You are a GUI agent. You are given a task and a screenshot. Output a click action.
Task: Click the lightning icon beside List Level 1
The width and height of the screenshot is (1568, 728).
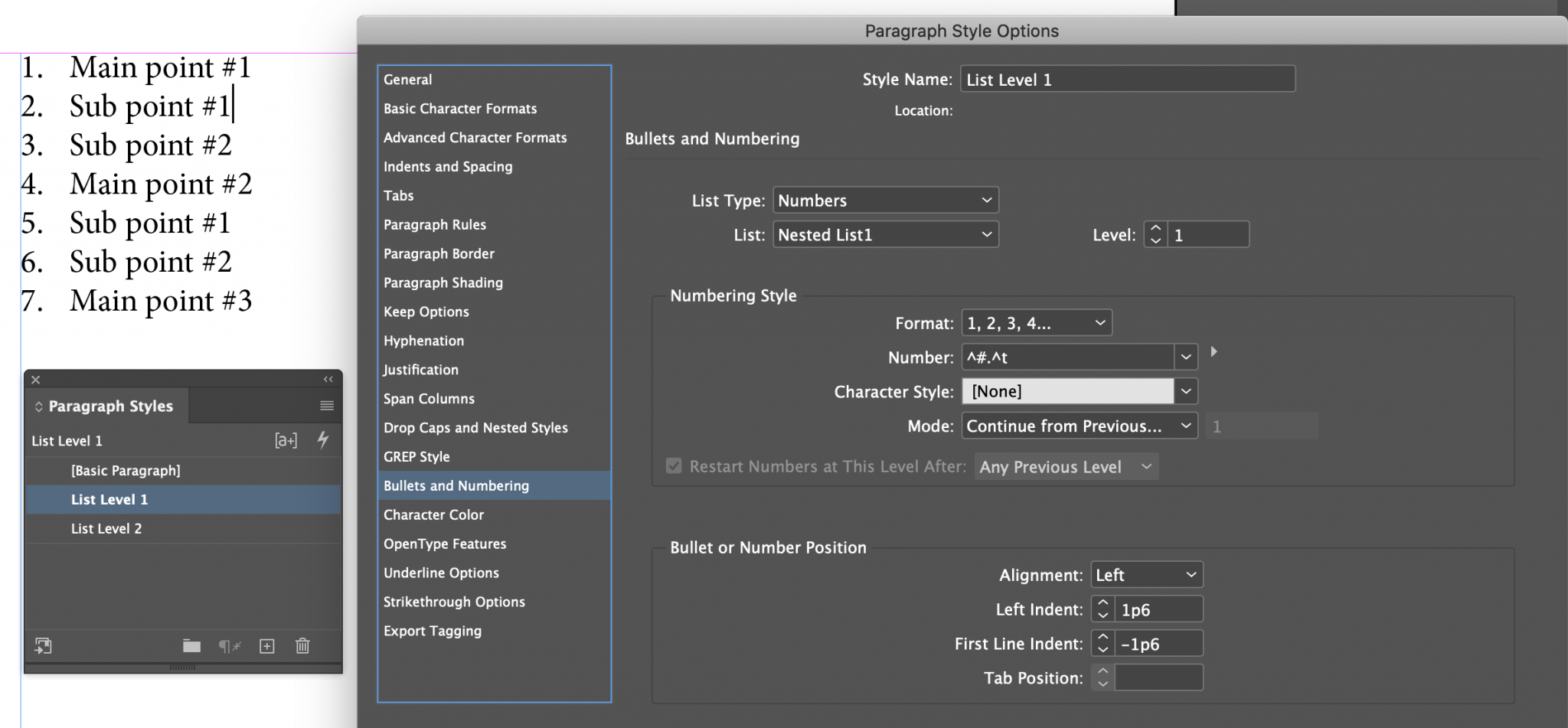[322, 440]
